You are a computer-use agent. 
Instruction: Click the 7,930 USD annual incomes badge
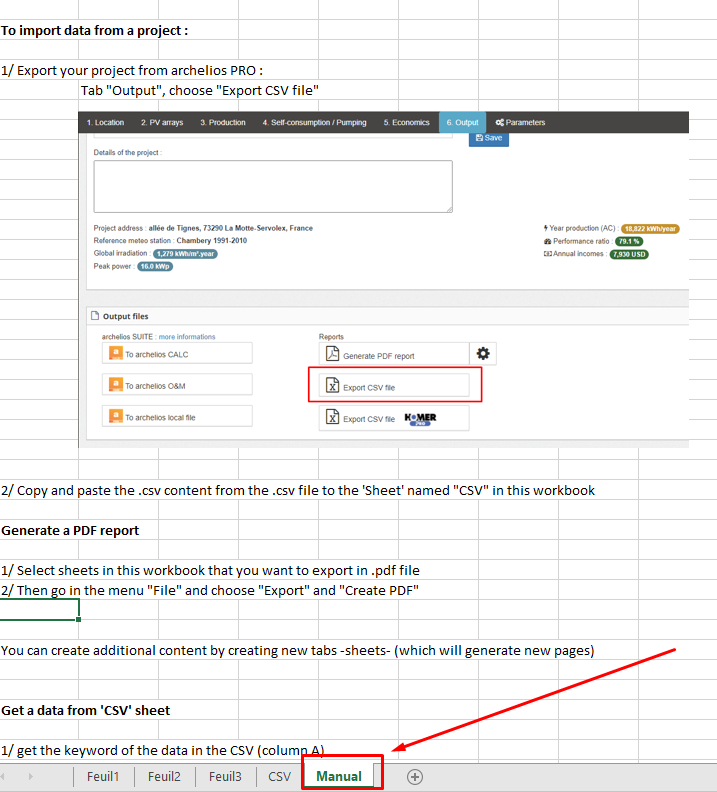629,254
